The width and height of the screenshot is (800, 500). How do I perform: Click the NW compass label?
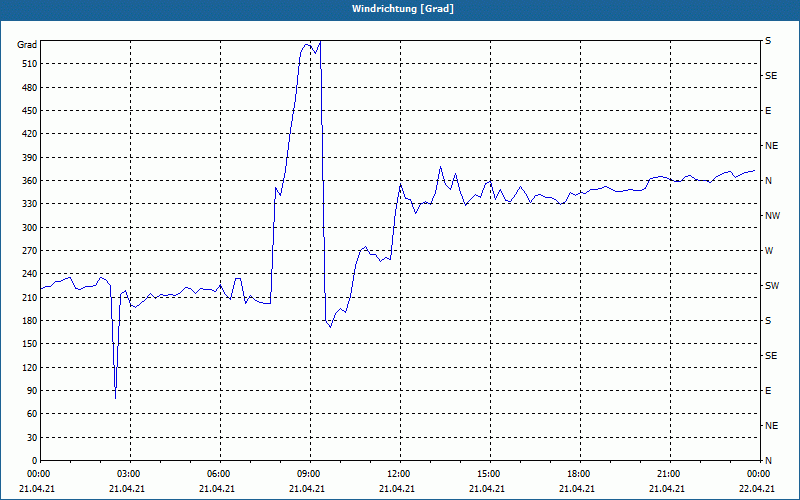click(772, 216)
